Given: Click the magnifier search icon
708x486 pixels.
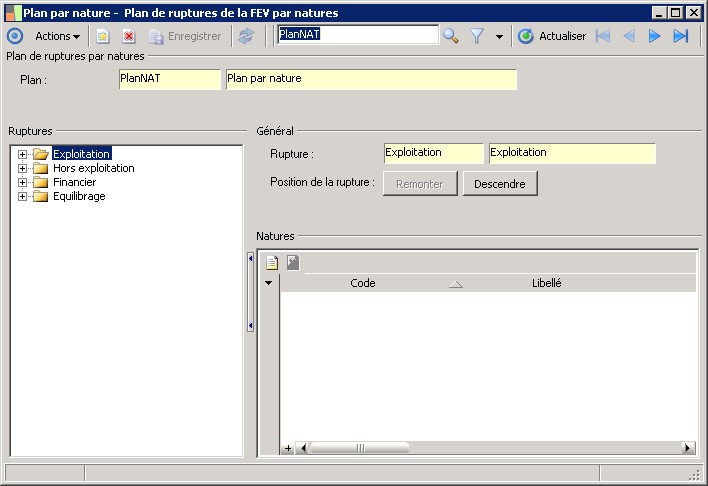Looking at the screenshot, I should point(451,36).
